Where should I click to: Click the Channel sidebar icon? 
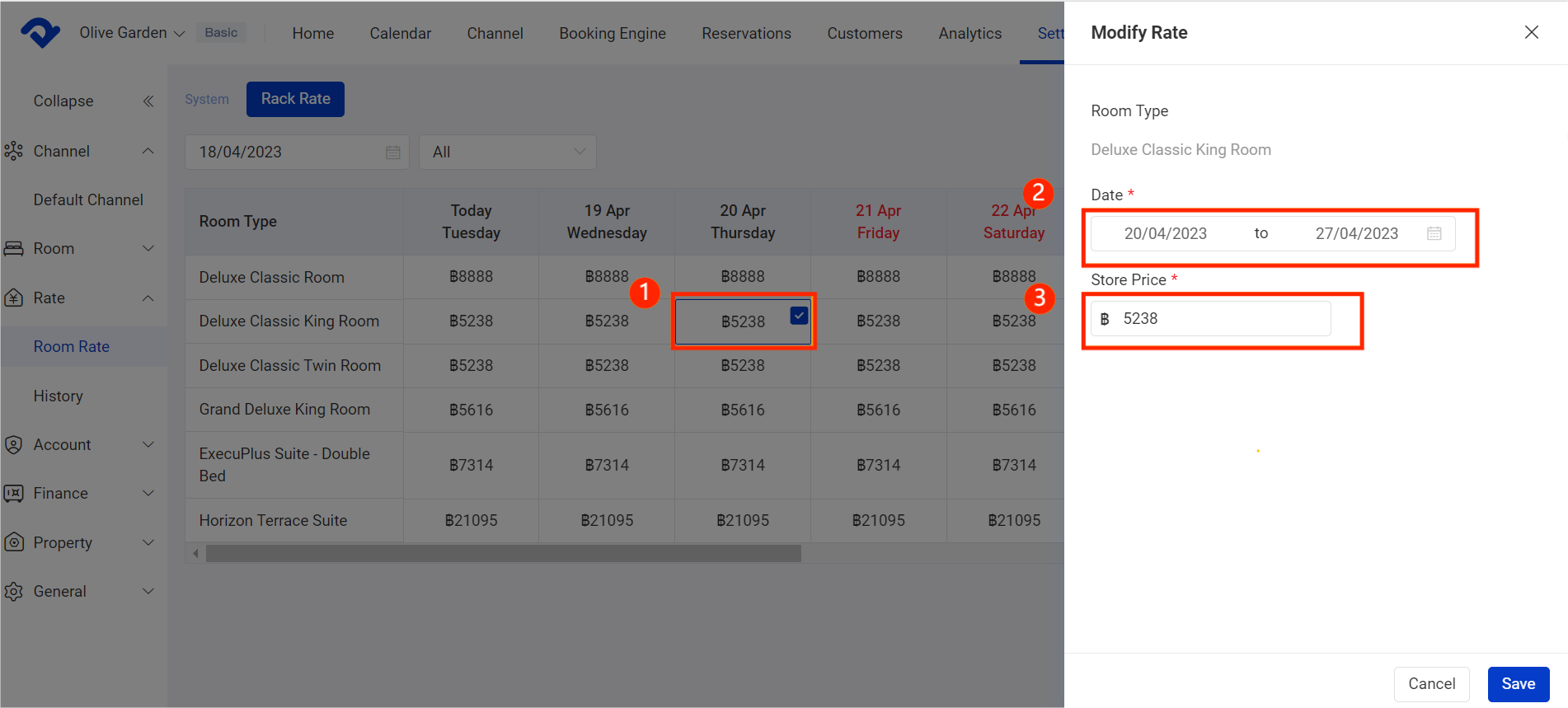point(13,151)
